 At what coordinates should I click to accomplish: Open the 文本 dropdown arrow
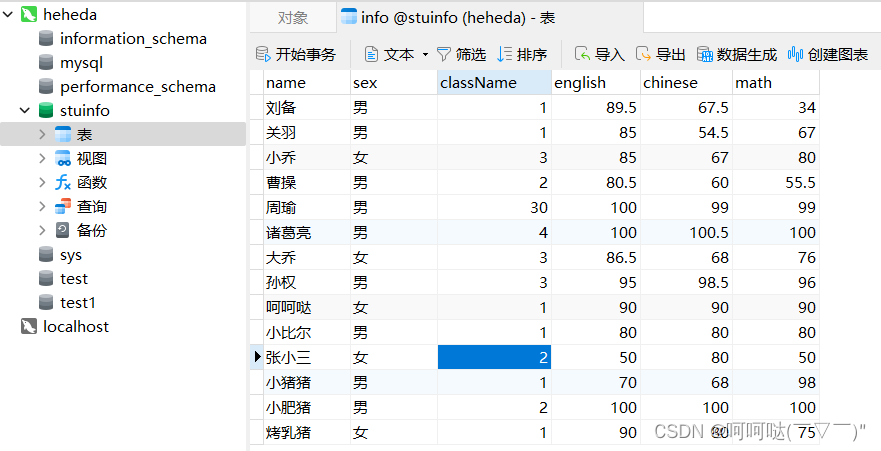(x=425, y=54)
